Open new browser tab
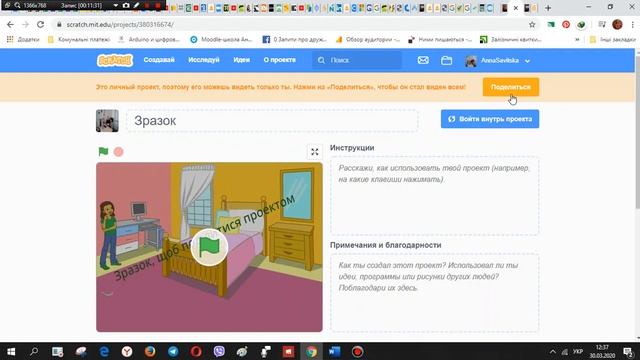Image resolution: width=640 pixels, height=360 pixels. (x=548, y=8)
